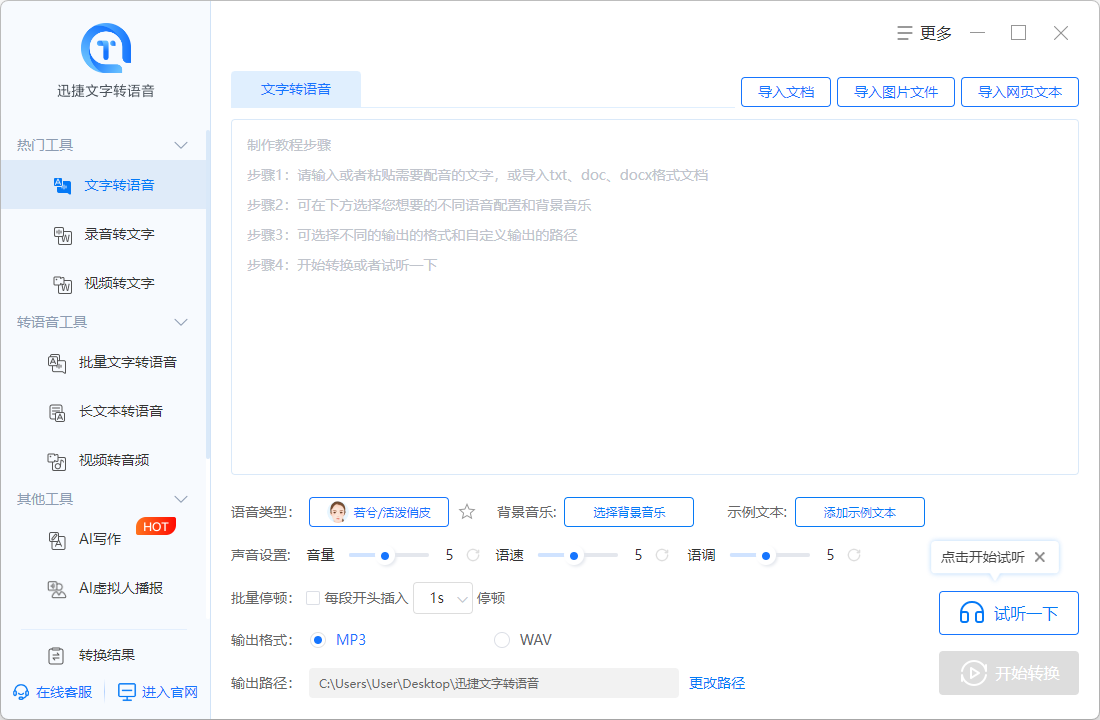Image resolution: width=1100 pixels, height=720 pixels.
Task: Minimize the application window
Action: (x=977, y=33)
